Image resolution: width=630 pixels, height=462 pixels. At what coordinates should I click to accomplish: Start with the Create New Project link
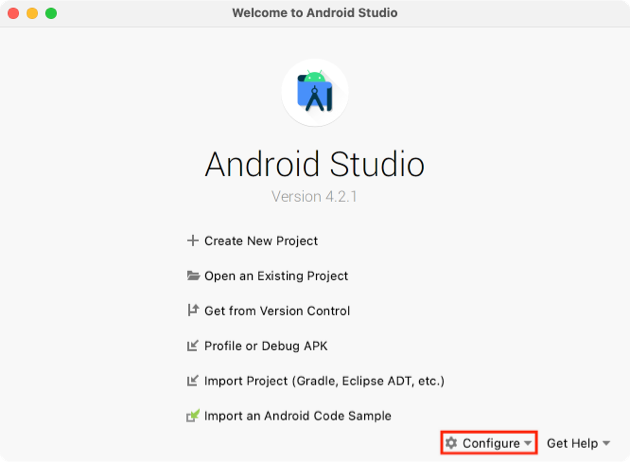[261, 241]
